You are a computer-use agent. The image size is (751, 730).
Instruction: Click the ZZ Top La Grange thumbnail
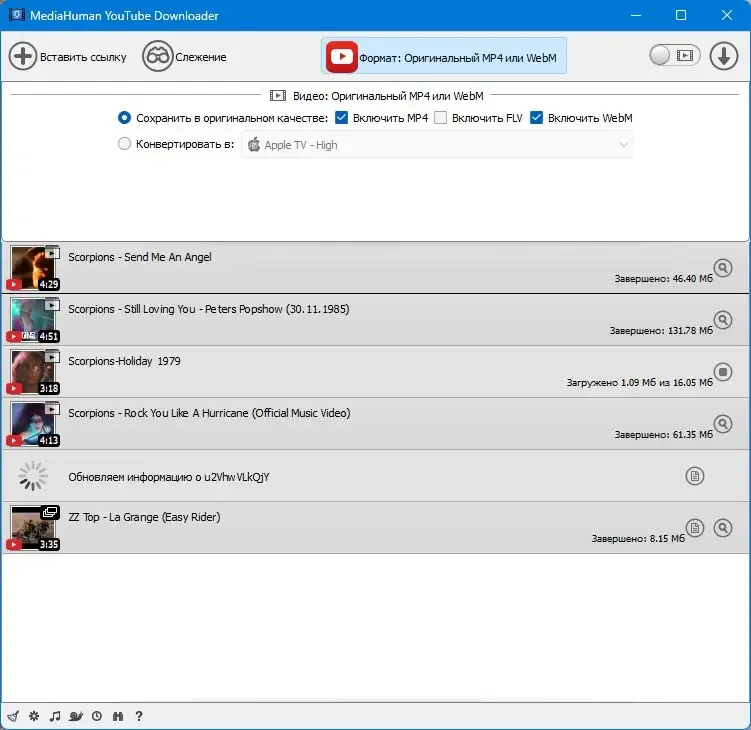tap(33, 527)
